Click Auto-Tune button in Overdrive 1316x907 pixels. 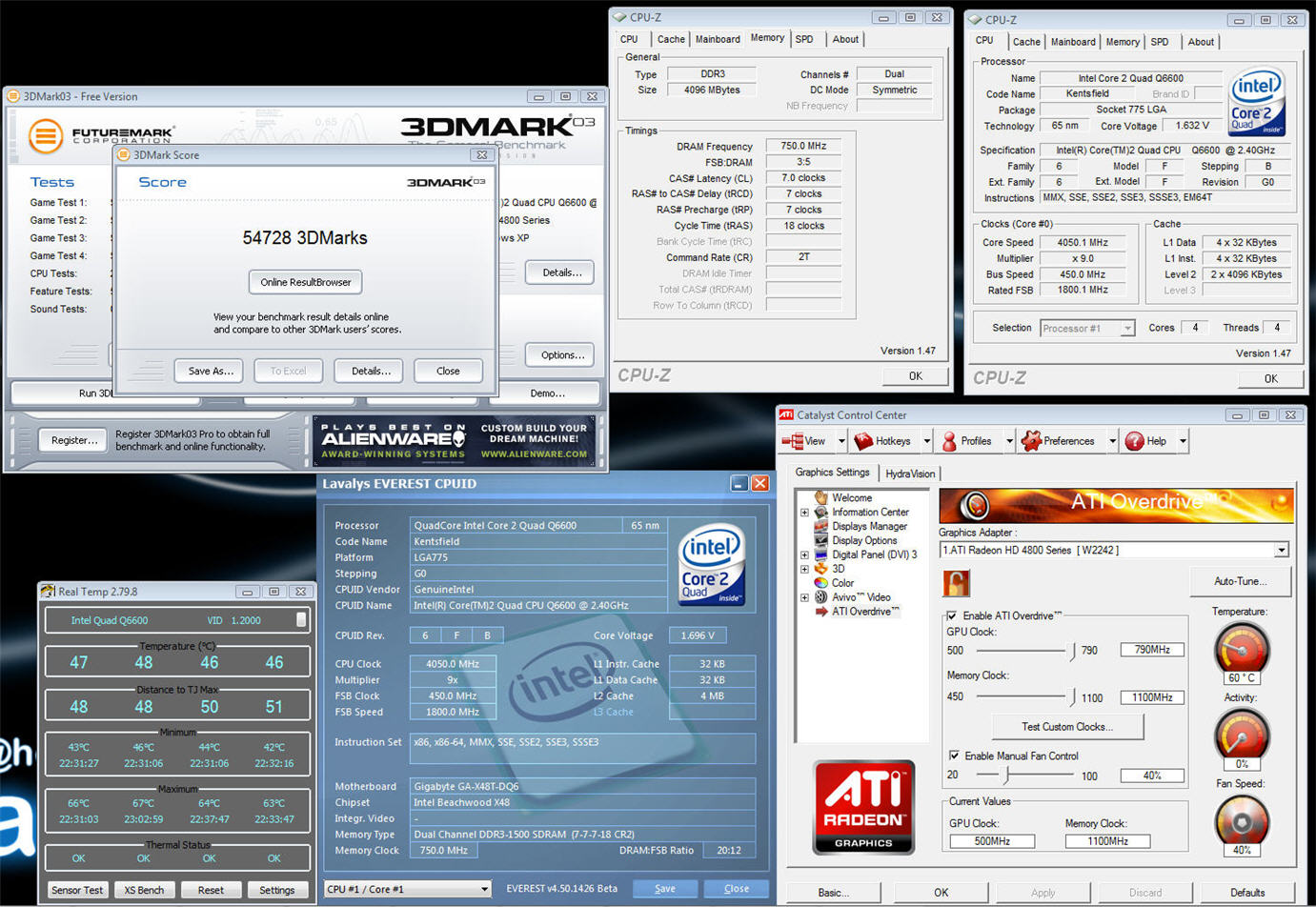[1241, 581]
